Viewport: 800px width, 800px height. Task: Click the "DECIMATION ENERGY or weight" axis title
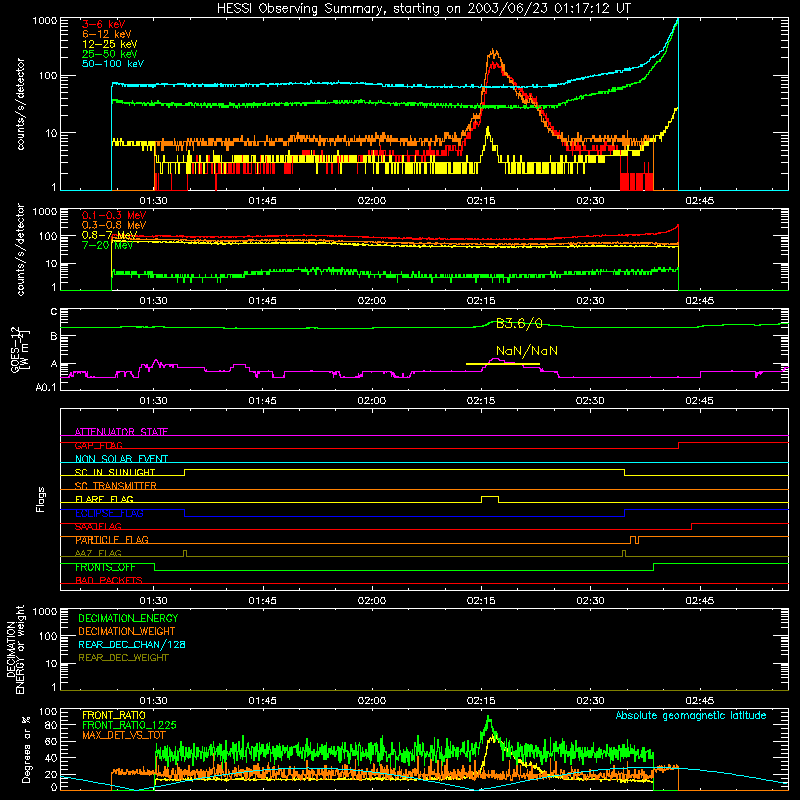(x=15, y=649)
